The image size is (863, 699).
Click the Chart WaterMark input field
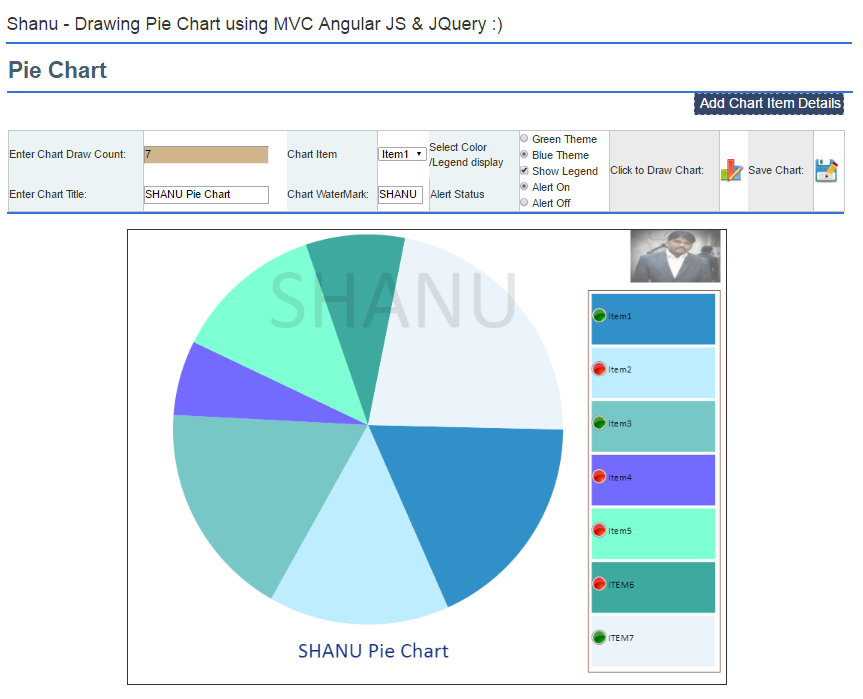[x=400, y=194]
